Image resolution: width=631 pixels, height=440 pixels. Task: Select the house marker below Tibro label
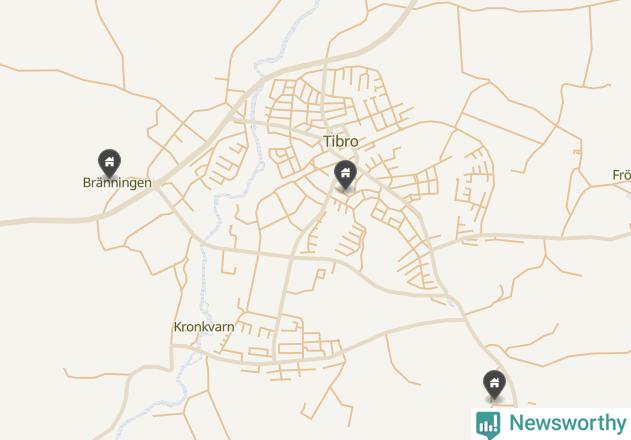pos(345,174)
